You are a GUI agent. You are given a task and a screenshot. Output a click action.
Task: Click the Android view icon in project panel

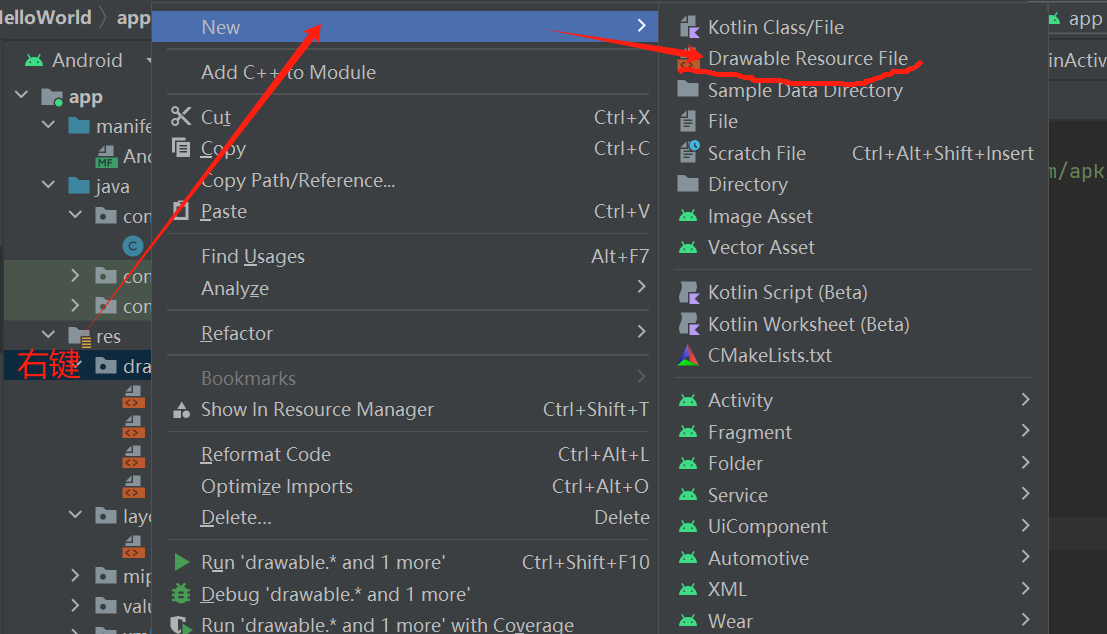(33, 61)
